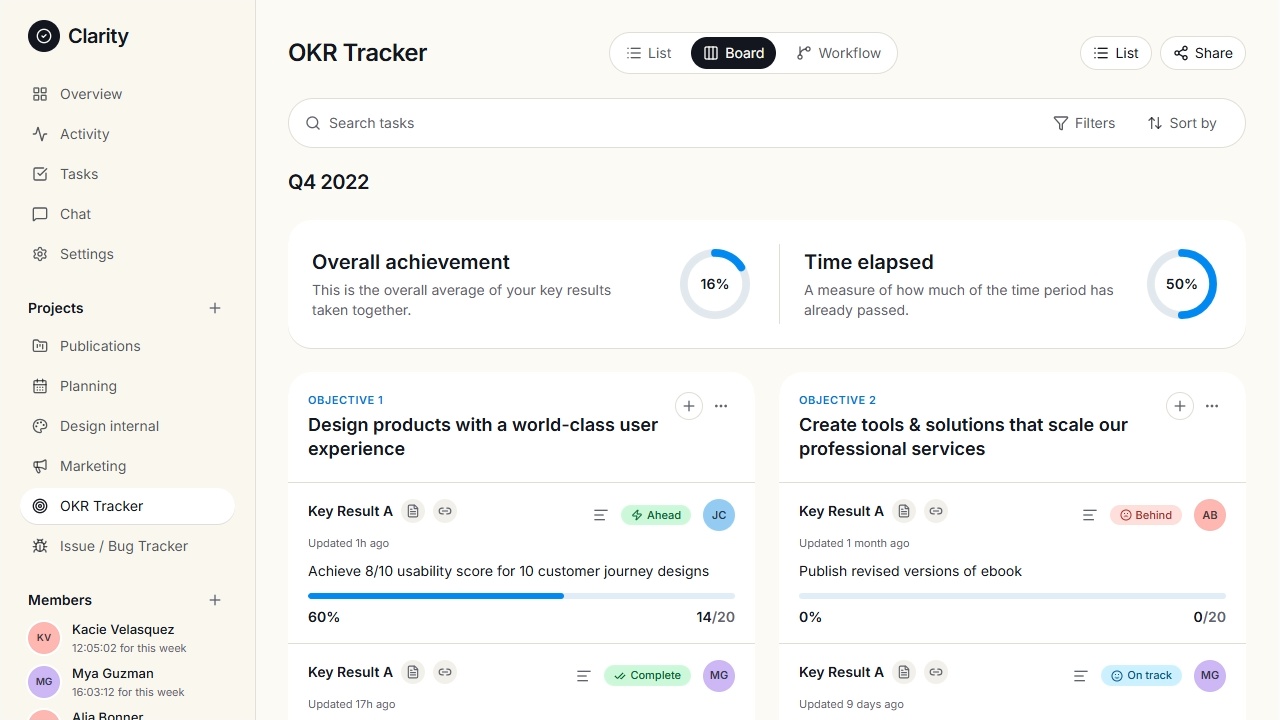Click the link icon on the key result updated 9 days ago
Image resolution: width=1280 pixels, height=720 pixels.
[x=936, y=672]
